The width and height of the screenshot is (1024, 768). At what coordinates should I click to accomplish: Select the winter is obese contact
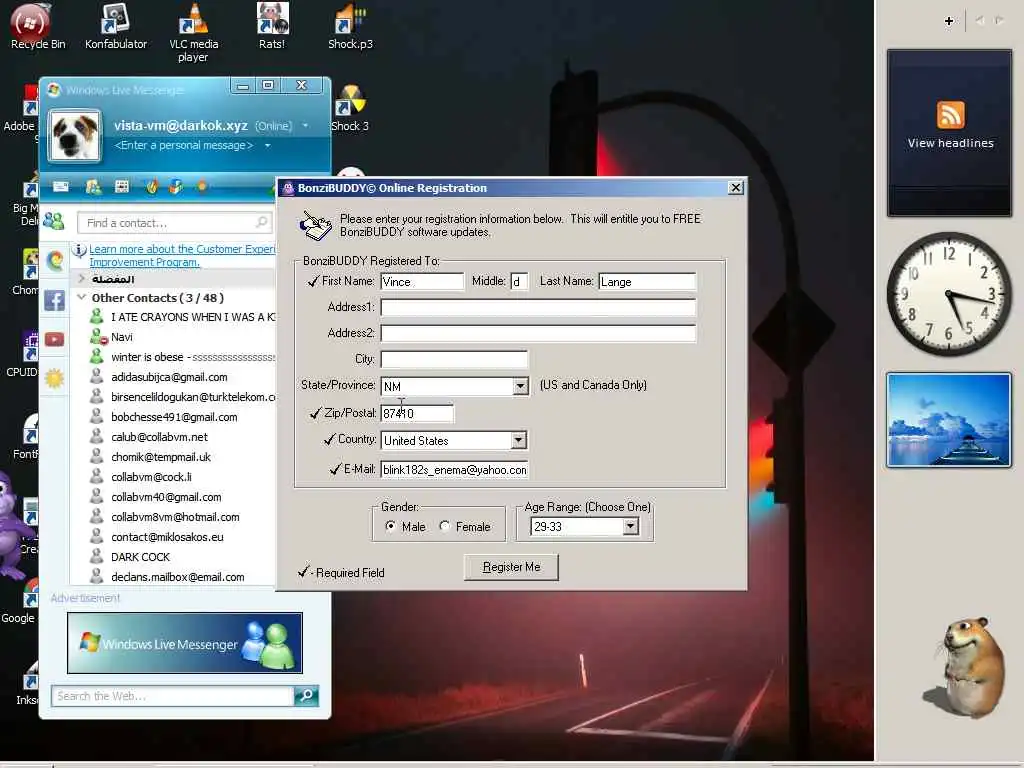click(183, 357)
